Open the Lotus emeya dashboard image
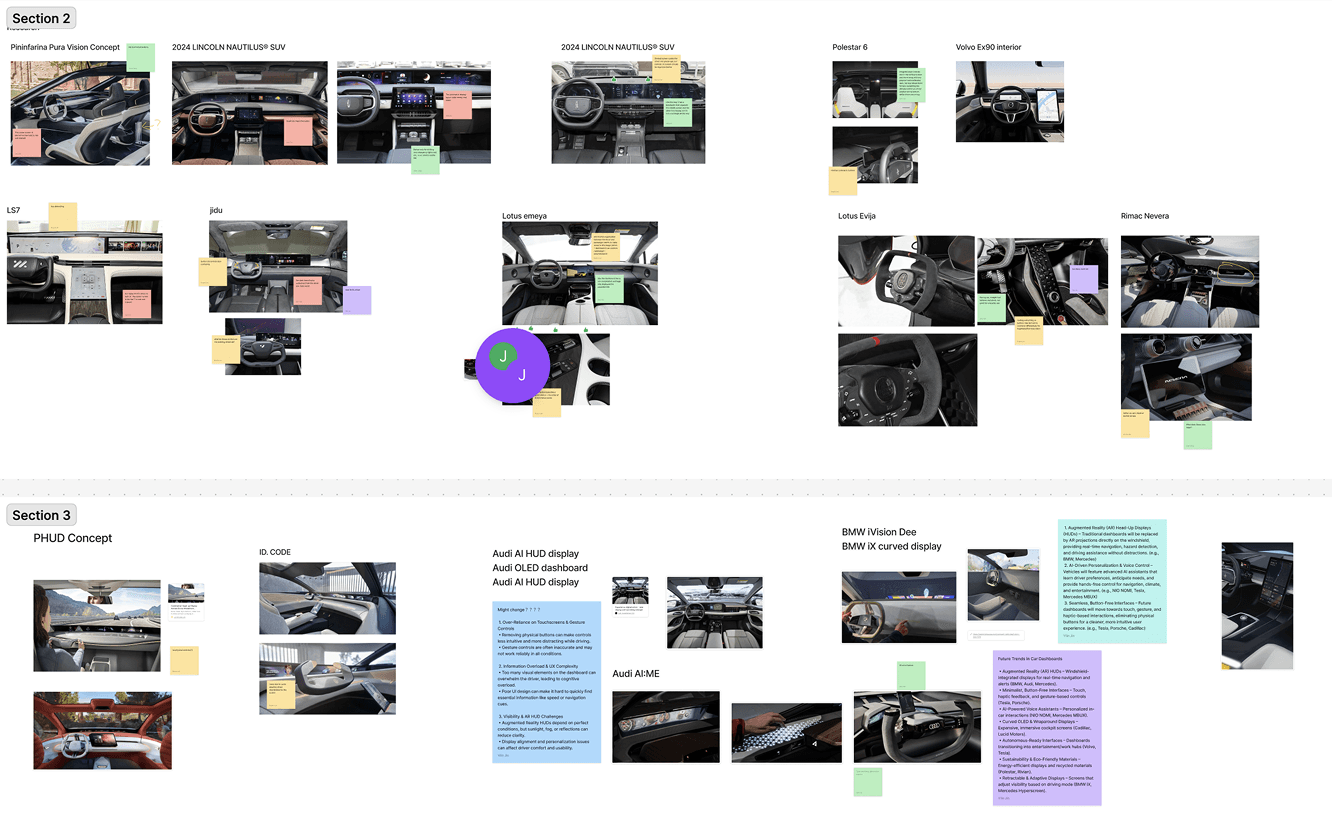 [580, 273]
